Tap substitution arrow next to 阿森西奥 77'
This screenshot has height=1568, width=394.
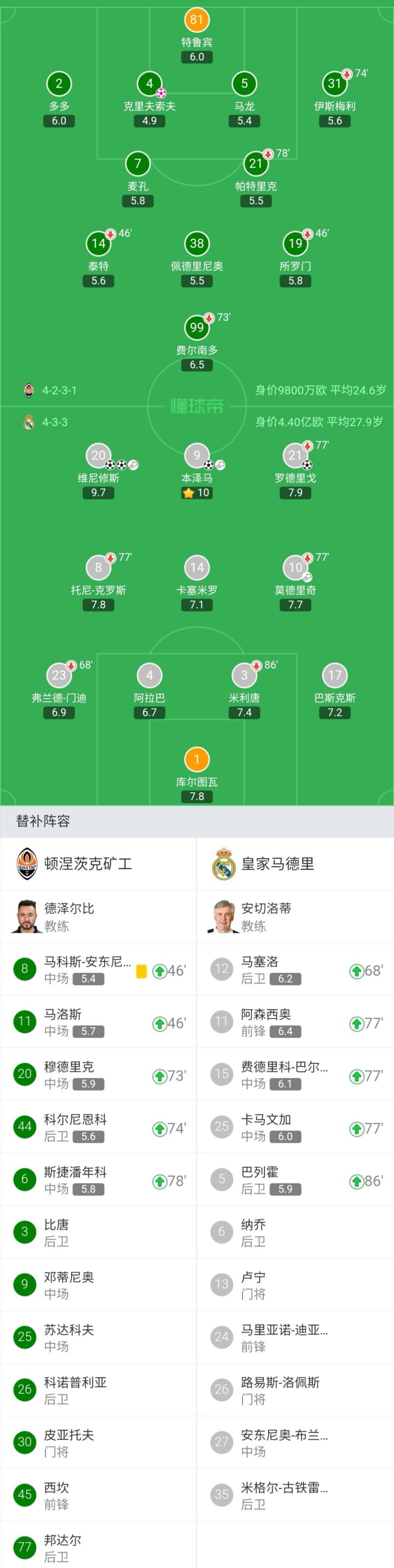coord(356,1024)
